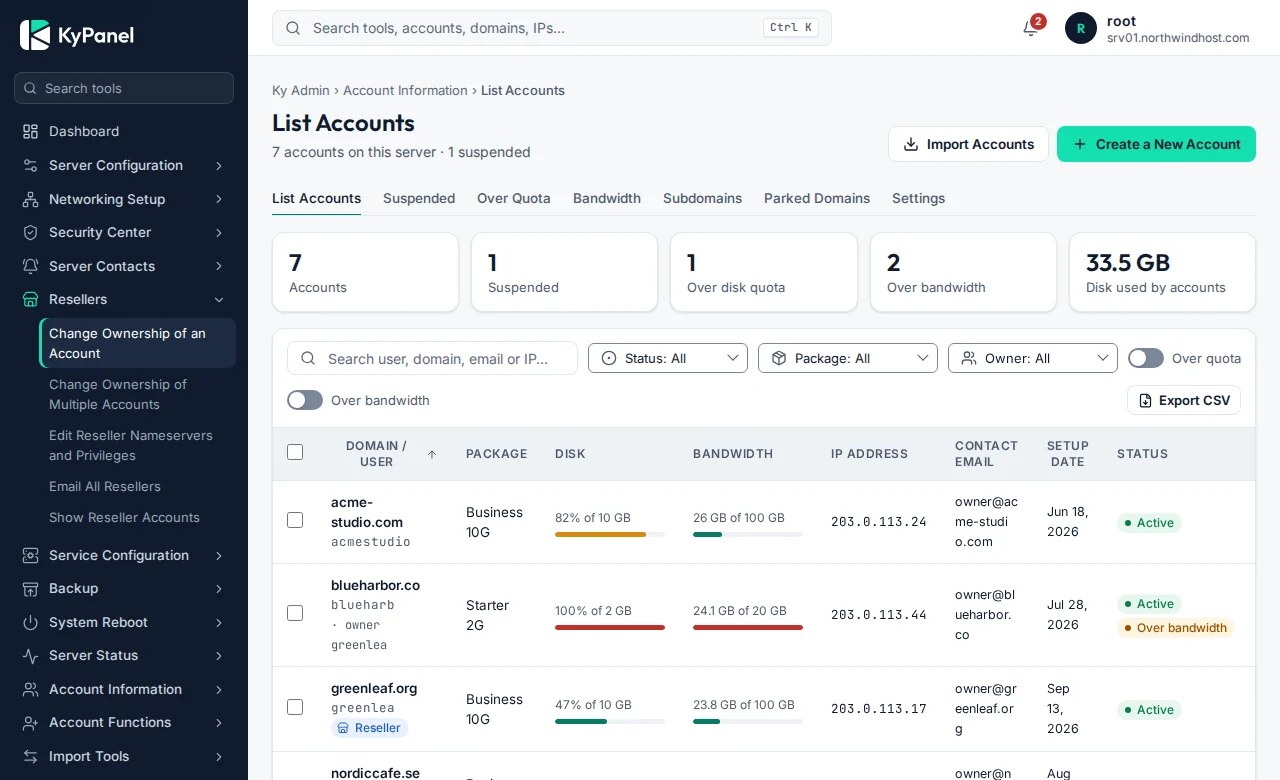Click the Dashboard grid icon
The width and height of the screenshot is (1280, 780).
tap(31, 131)
